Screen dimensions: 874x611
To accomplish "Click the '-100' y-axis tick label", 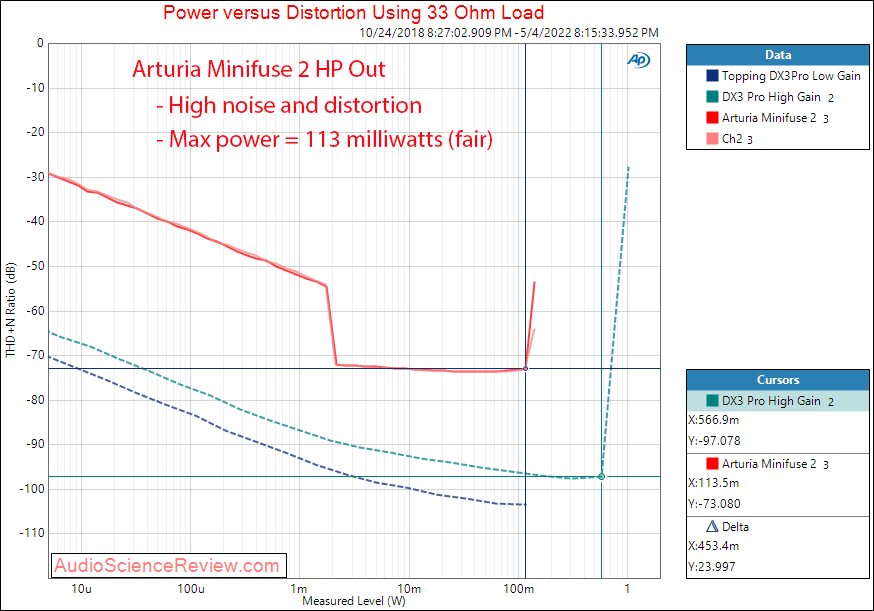I will tap(32, 489).
